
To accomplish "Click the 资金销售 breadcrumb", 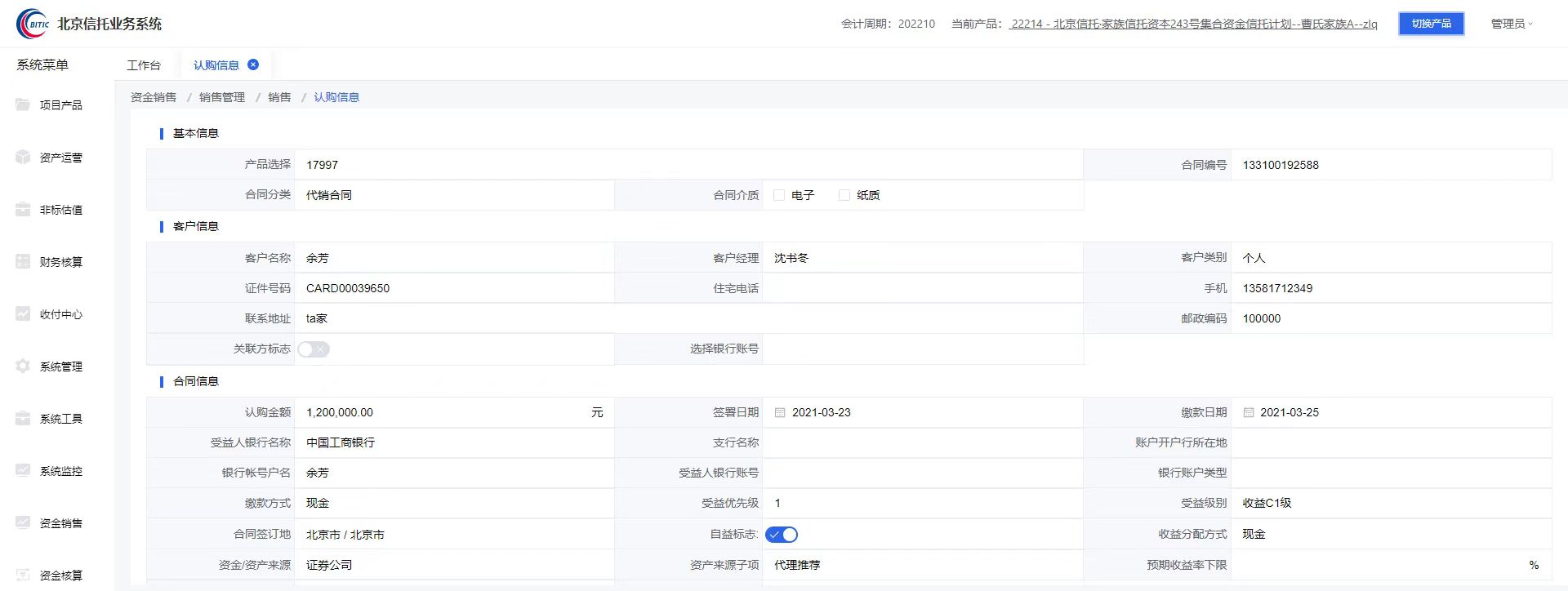I will [x=154, y=97].
